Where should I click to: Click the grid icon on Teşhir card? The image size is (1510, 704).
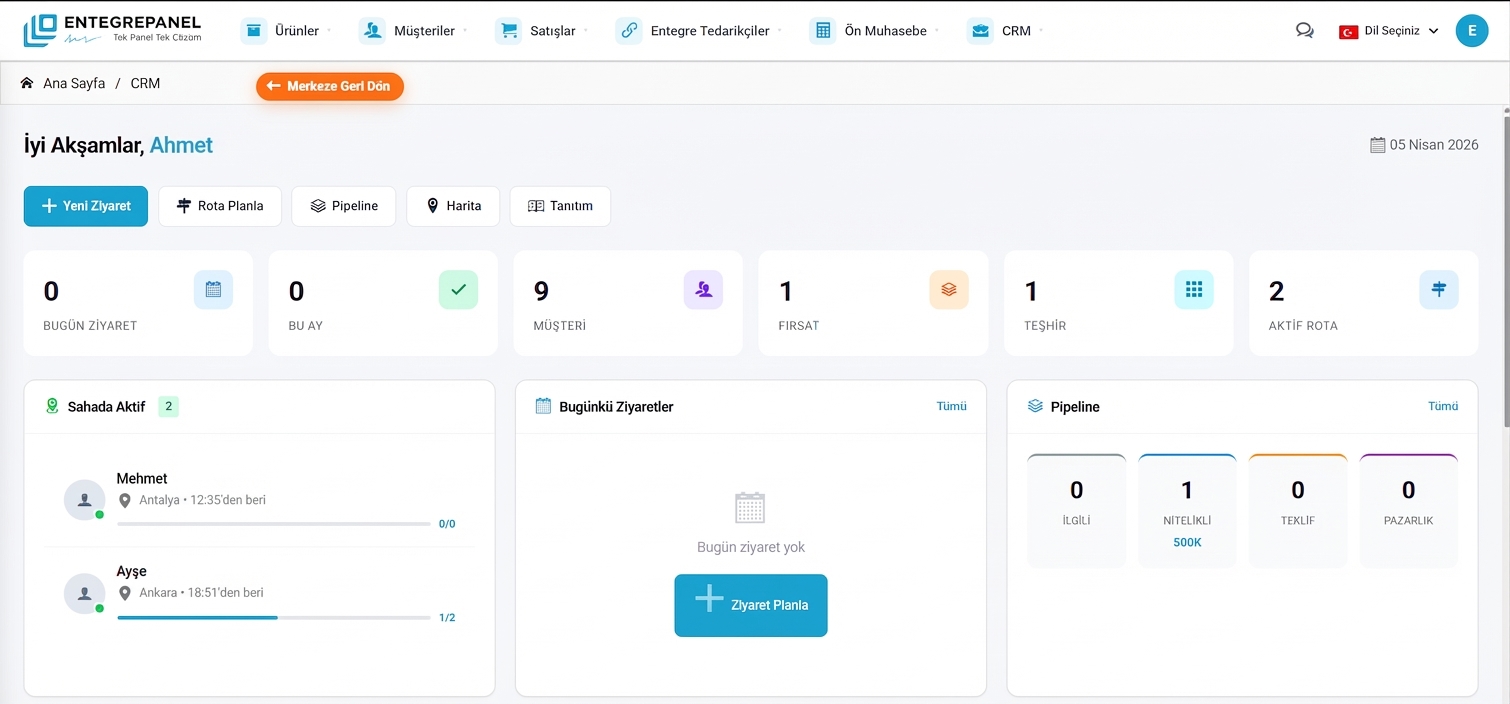tap(1193, 289)
